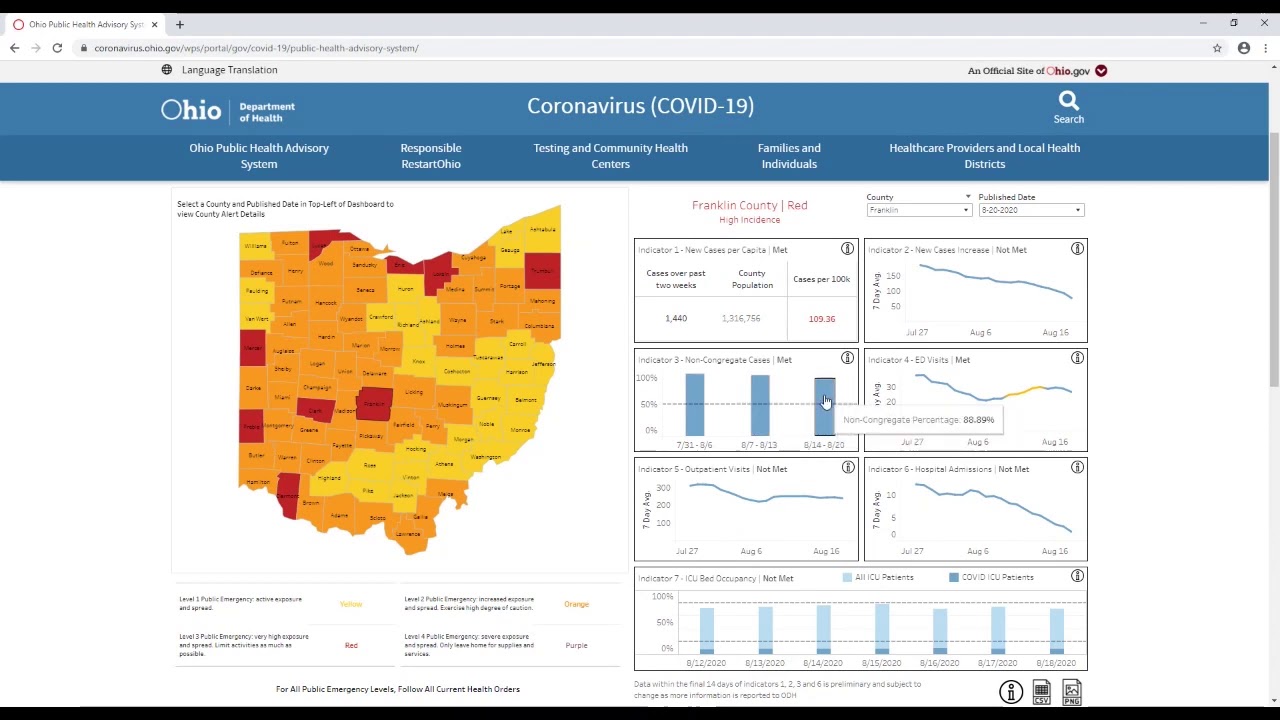This screenshot has width=1280, height=720.
Task: Select Washington County on the map
Action: (485, 457)
